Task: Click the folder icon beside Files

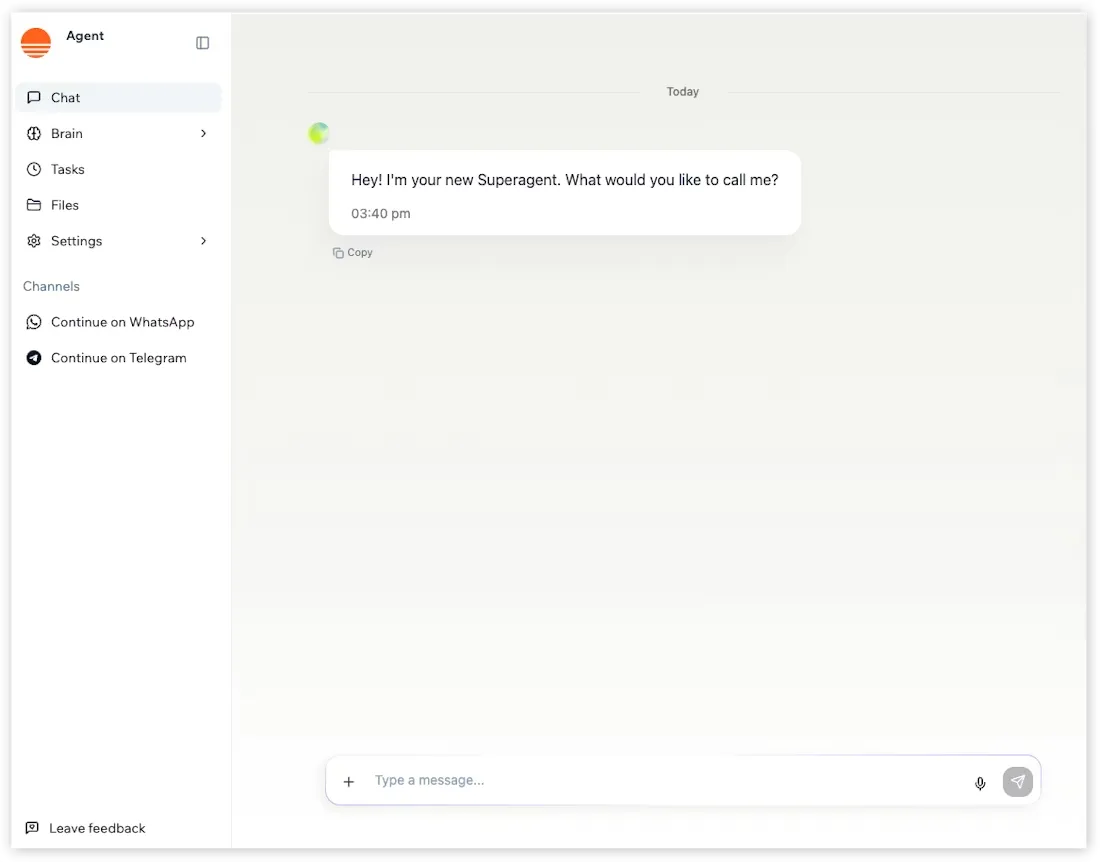Action: click(34, 205)
